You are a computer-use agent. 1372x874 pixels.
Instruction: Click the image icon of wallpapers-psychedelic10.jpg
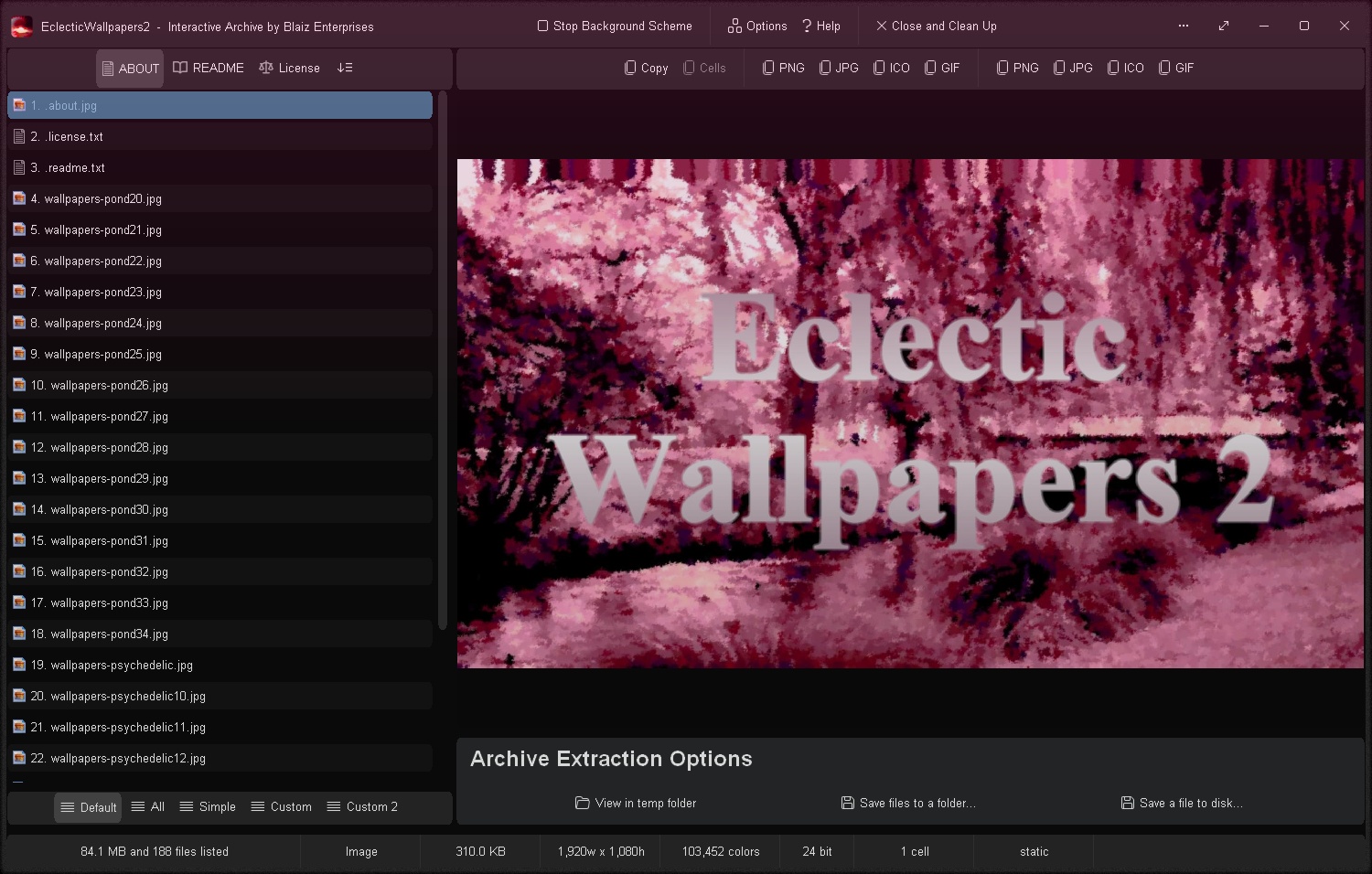click(19, 696)
